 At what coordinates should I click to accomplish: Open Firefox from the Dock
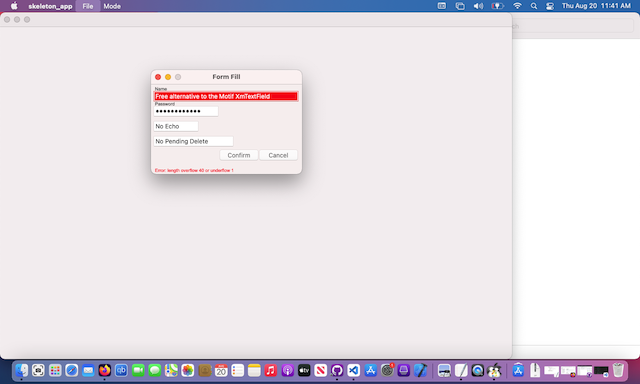105,370
